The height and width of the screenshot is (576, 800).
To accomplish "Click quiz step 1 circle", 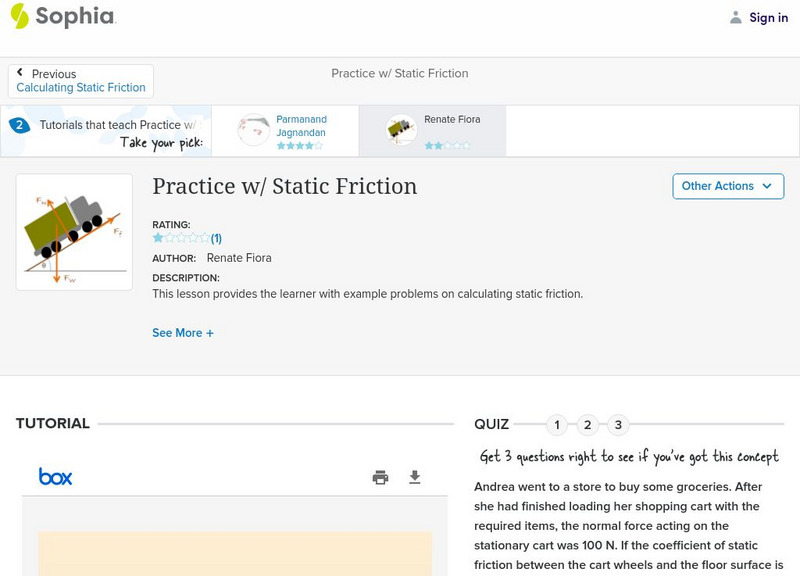I will 556,425.
